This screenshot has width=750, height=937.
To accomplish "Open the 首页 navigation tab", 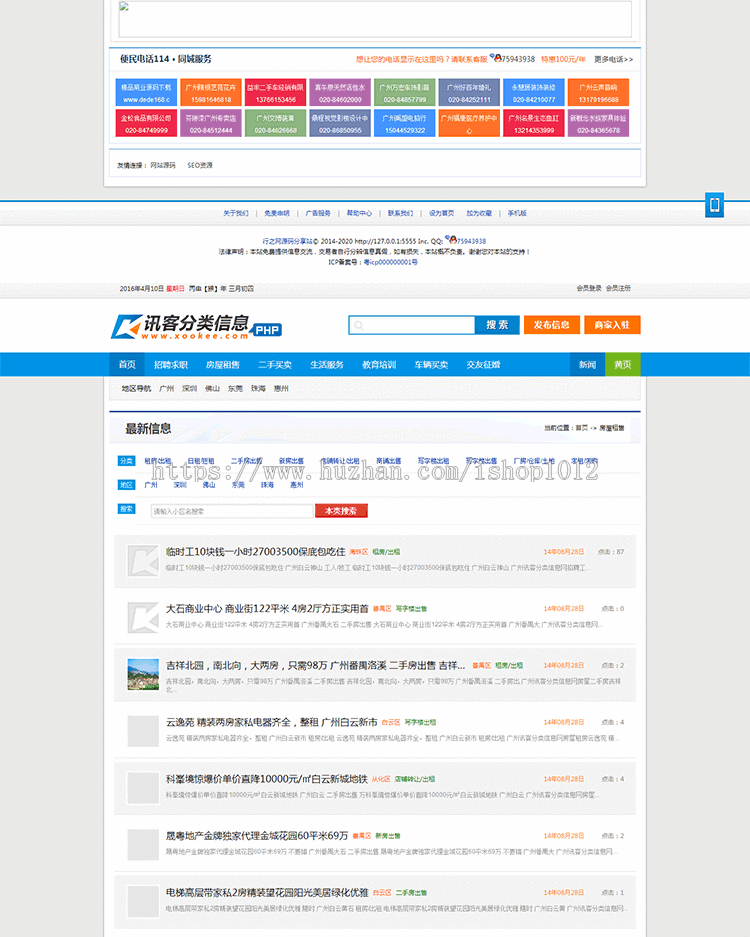I will click(x=127, y=365).
